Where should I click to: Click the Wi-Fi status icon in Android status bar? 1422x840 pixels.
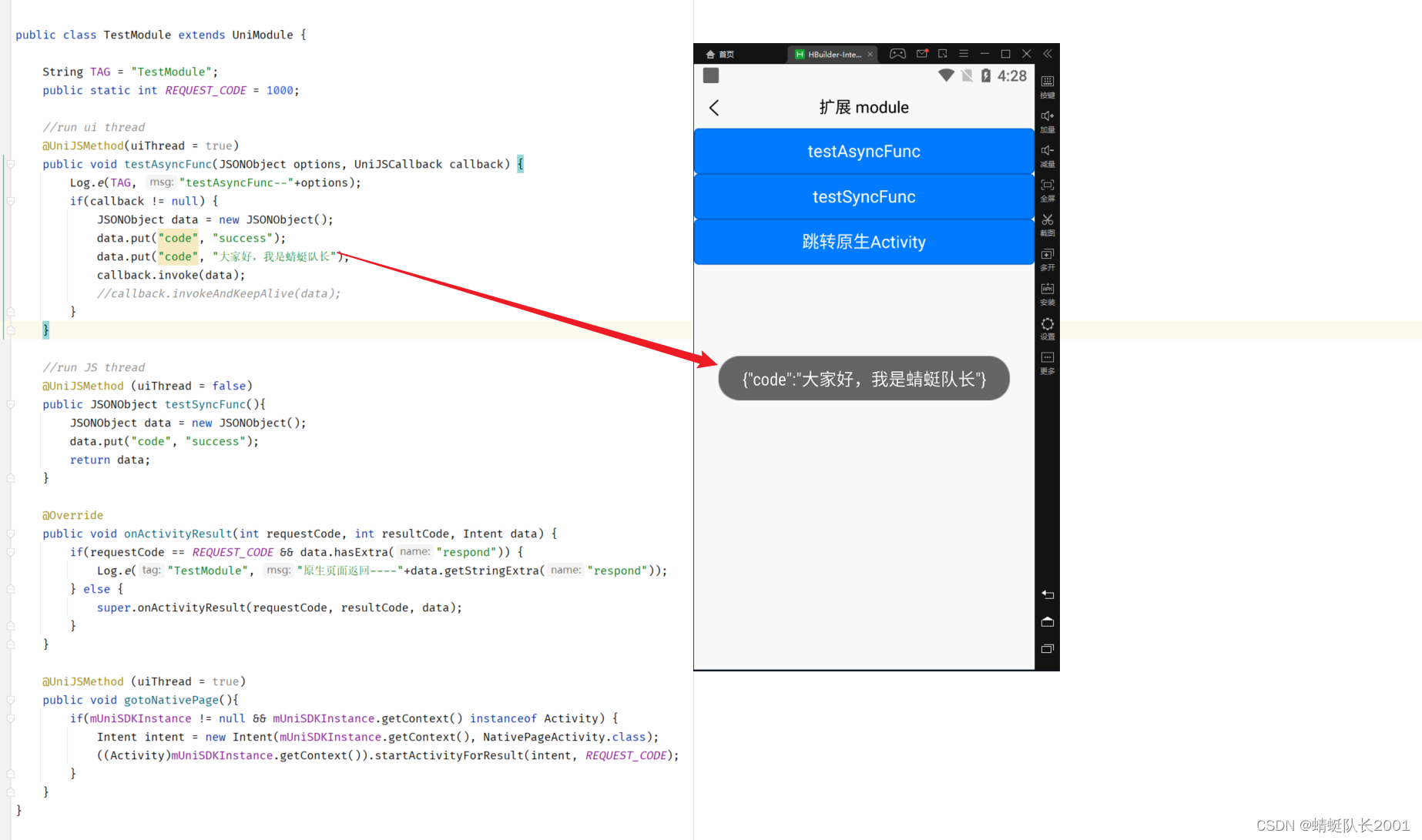pyautogui.click(x=946, y=75)
